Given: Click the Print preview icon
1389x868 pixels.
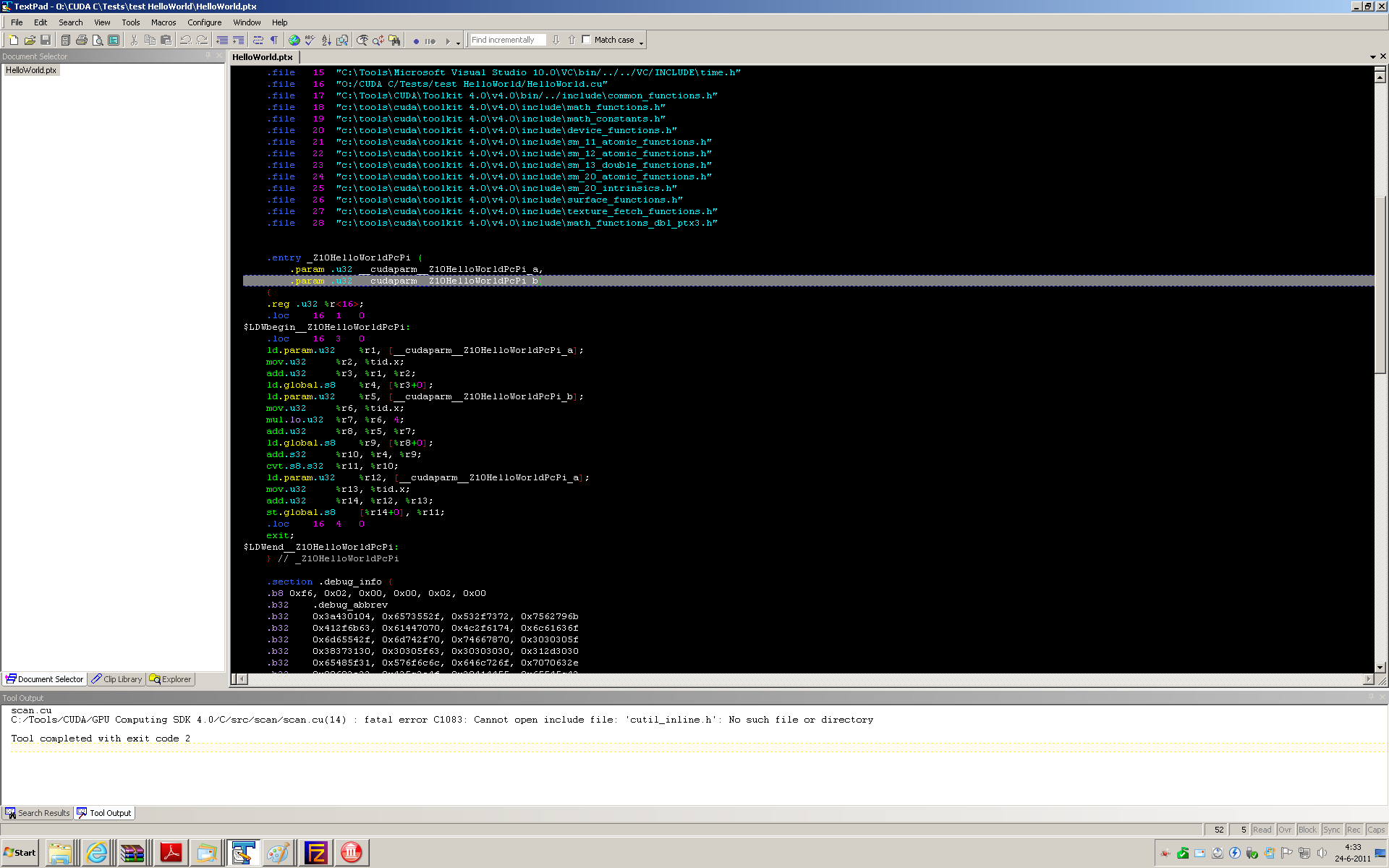Looking at the screenshot, I should tap(98, 41).
